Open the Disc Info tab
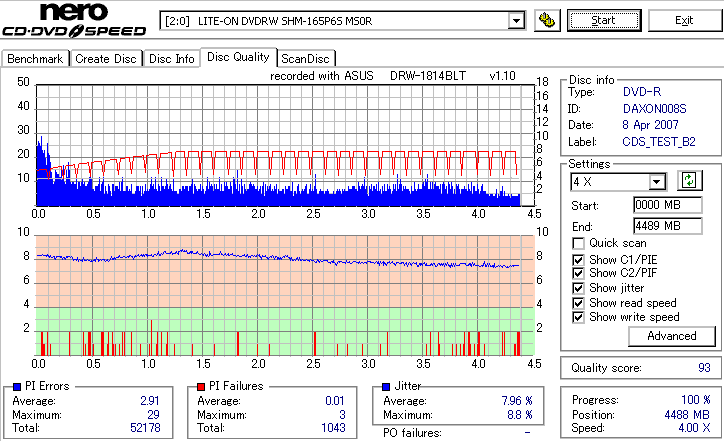Image resolution: width=724 pixels, height=441 pixels. (x=172, y=59)
